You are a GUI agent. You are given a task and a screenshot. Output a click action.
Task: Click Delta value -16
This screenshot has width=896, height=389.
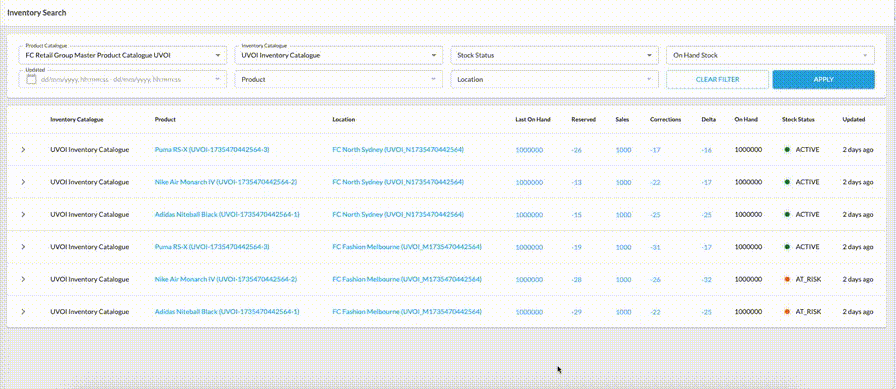click(x=707, y=150)
